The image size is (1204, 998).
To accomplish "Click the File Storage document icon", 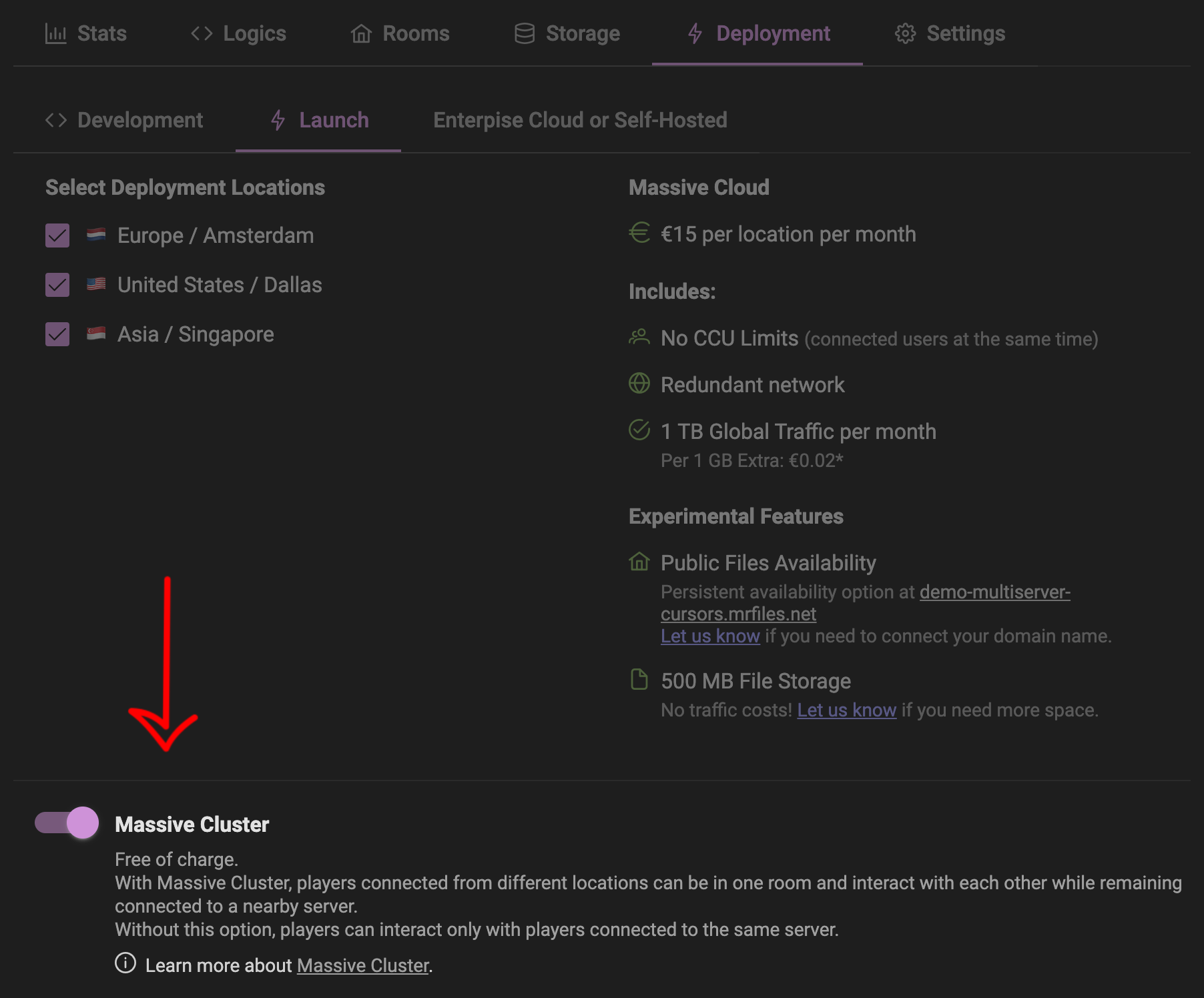I will click(639, 679).
